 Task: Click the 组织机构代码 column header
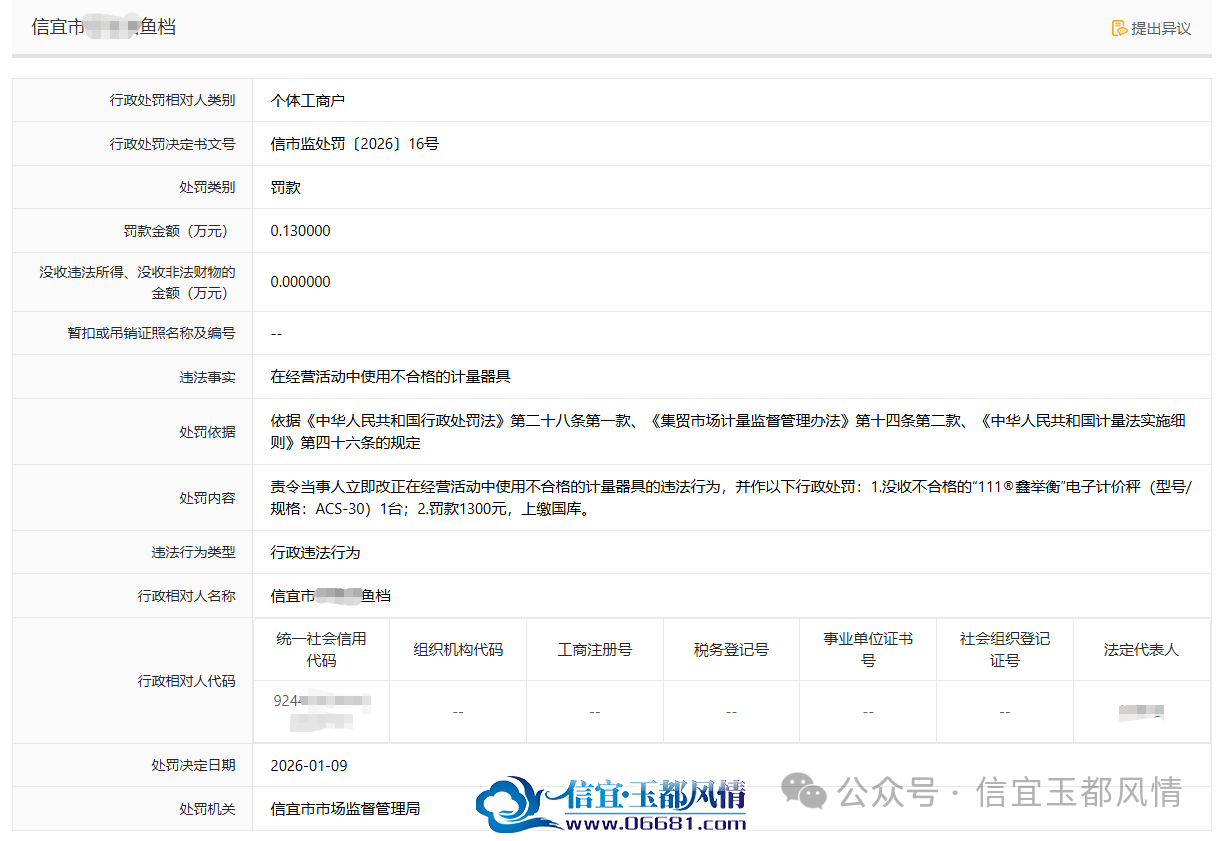(x=458, y=649)
